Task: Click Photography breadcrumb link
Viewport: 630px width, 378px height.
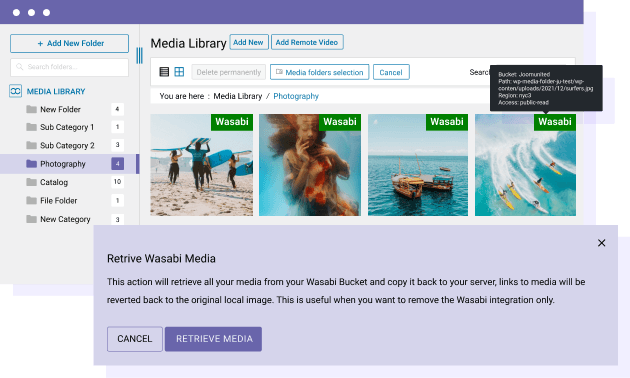Action: pyautogui.click(x=296, y=96)
